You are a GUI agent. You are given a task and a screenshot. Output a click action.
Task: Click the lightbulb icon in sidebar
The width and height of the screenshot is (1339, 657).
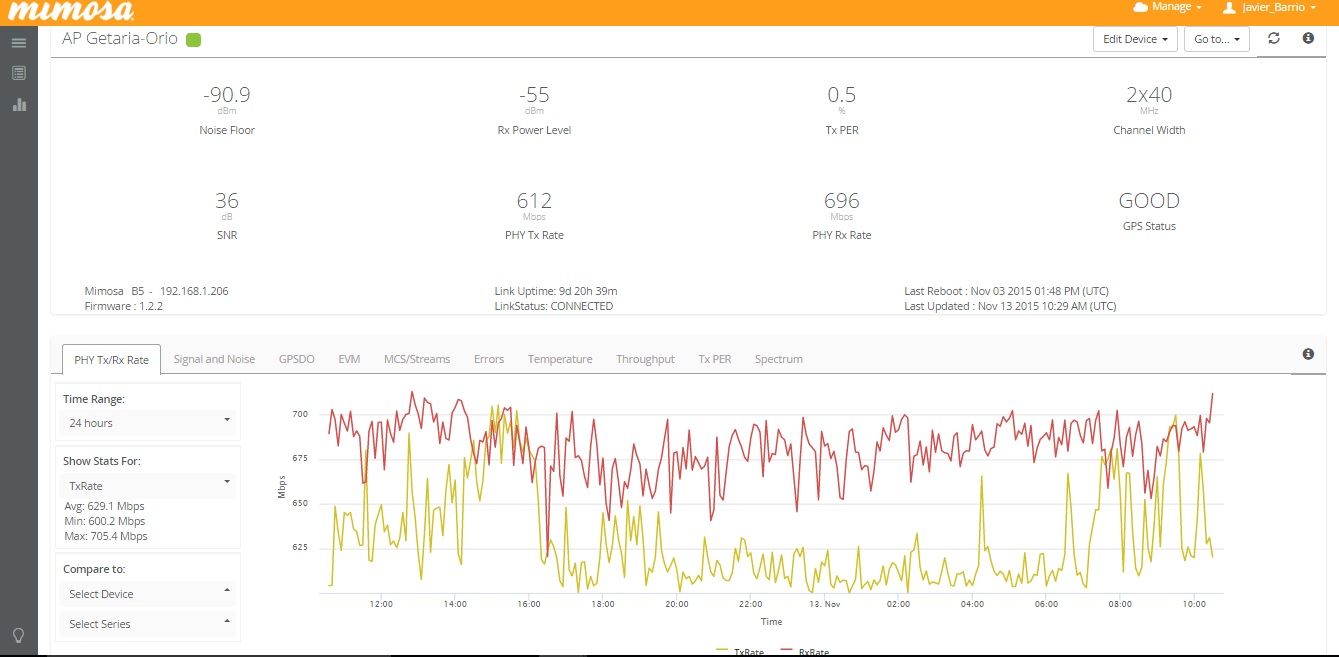pos(18,636)
